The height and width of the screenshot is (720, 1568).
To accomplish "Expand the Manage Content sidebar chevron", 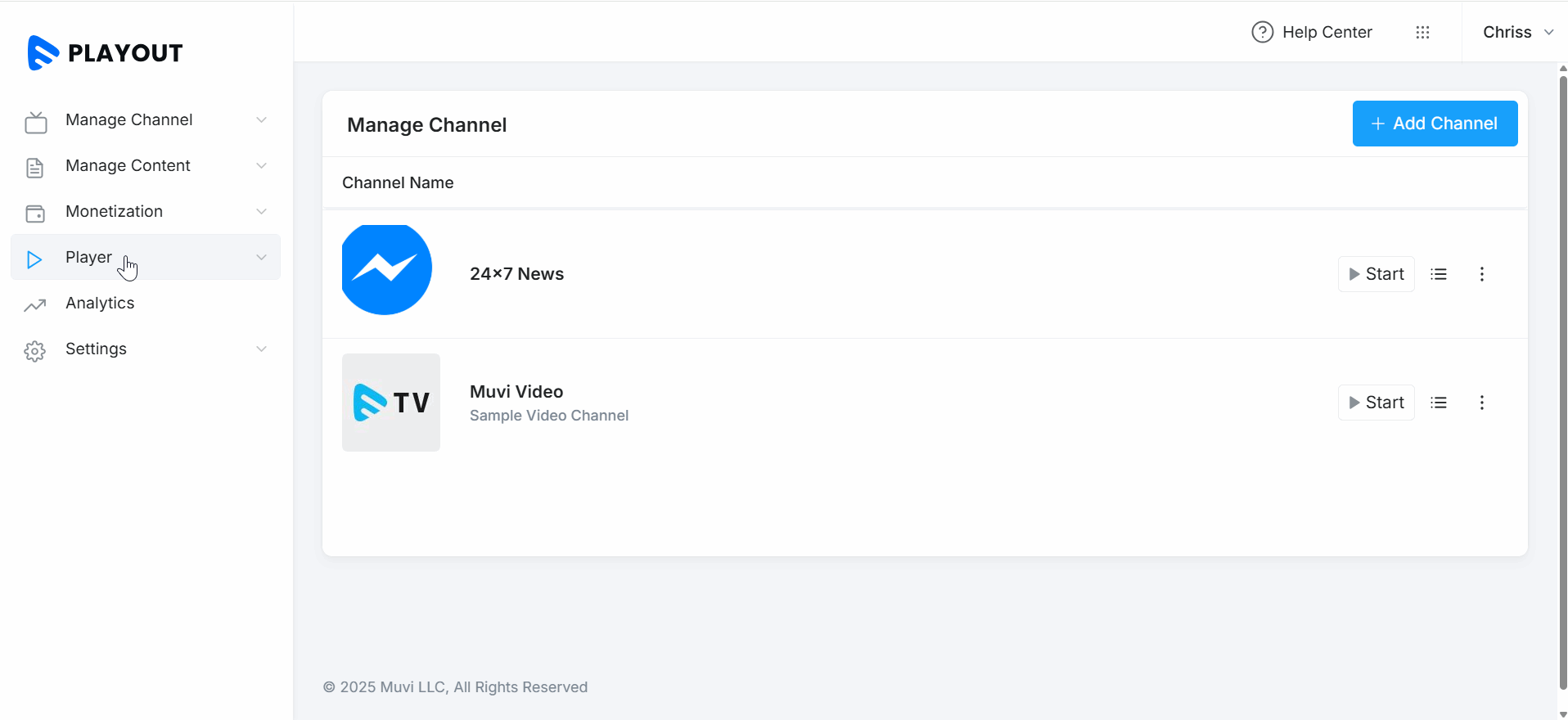I will point(261,166).
